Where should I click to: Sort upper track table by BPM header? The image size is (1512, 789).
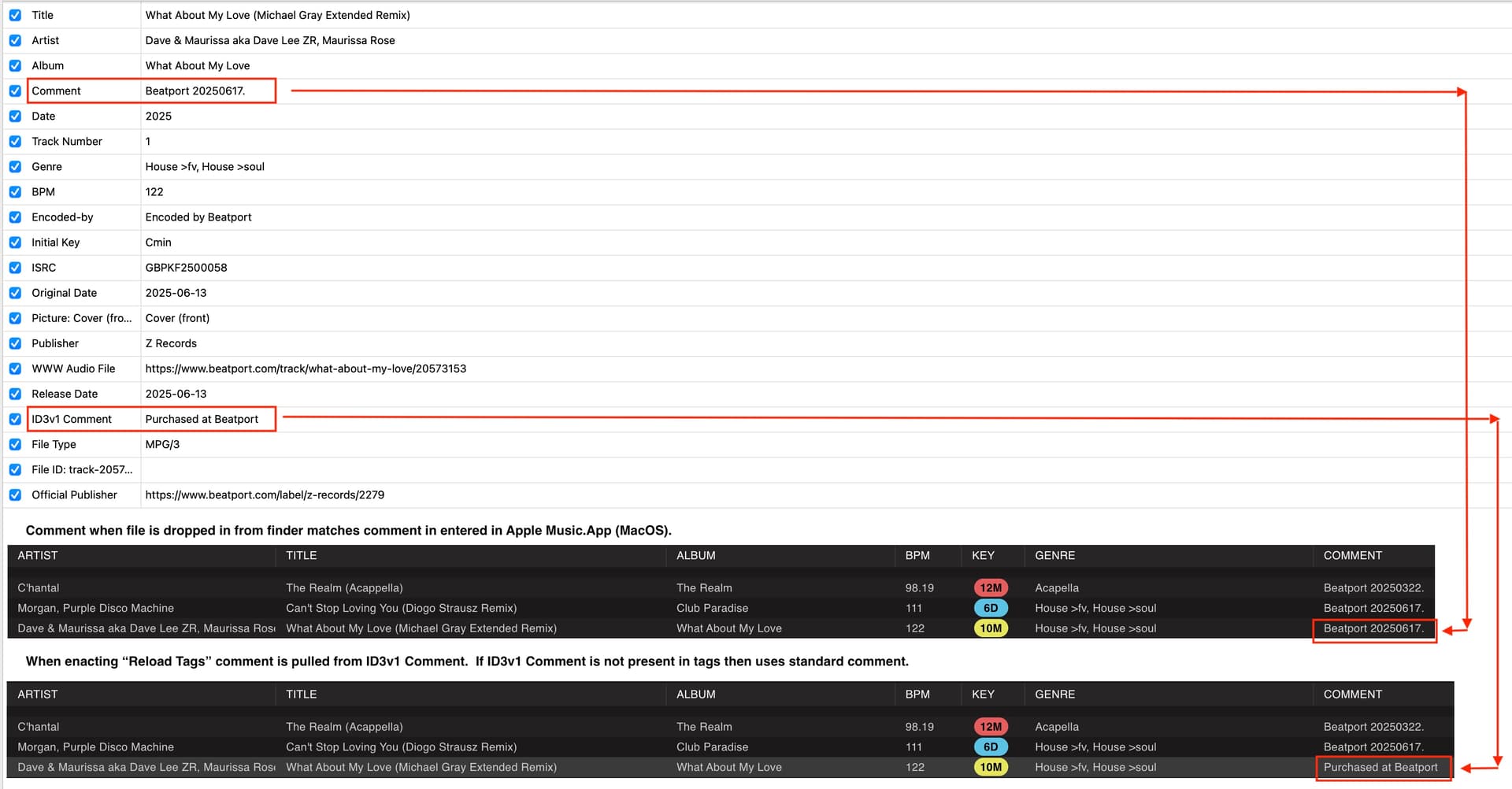(917, 555)
